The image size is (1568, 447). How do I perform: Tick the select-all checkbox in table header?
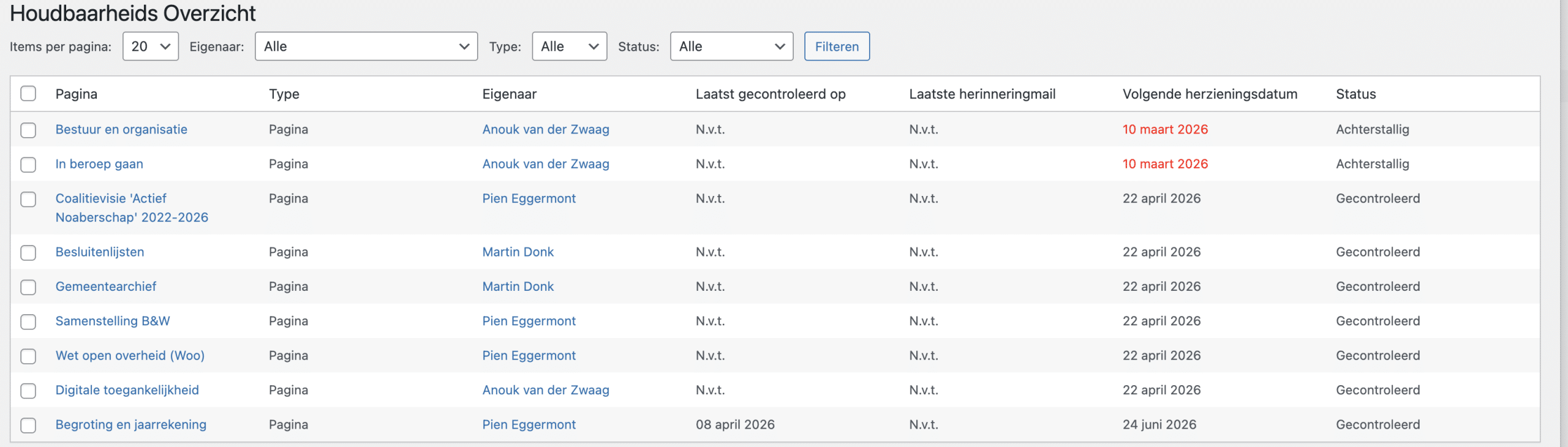[28, 94]
